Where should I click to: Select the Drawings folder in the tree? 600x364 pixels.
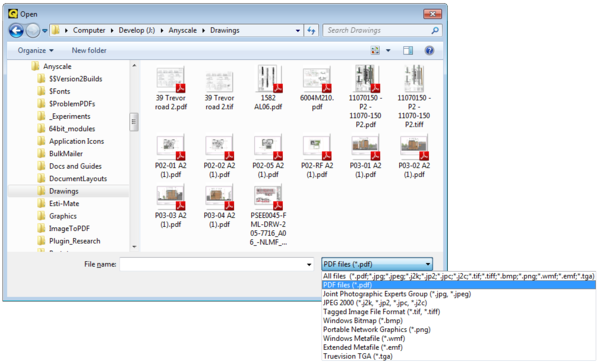64,191
